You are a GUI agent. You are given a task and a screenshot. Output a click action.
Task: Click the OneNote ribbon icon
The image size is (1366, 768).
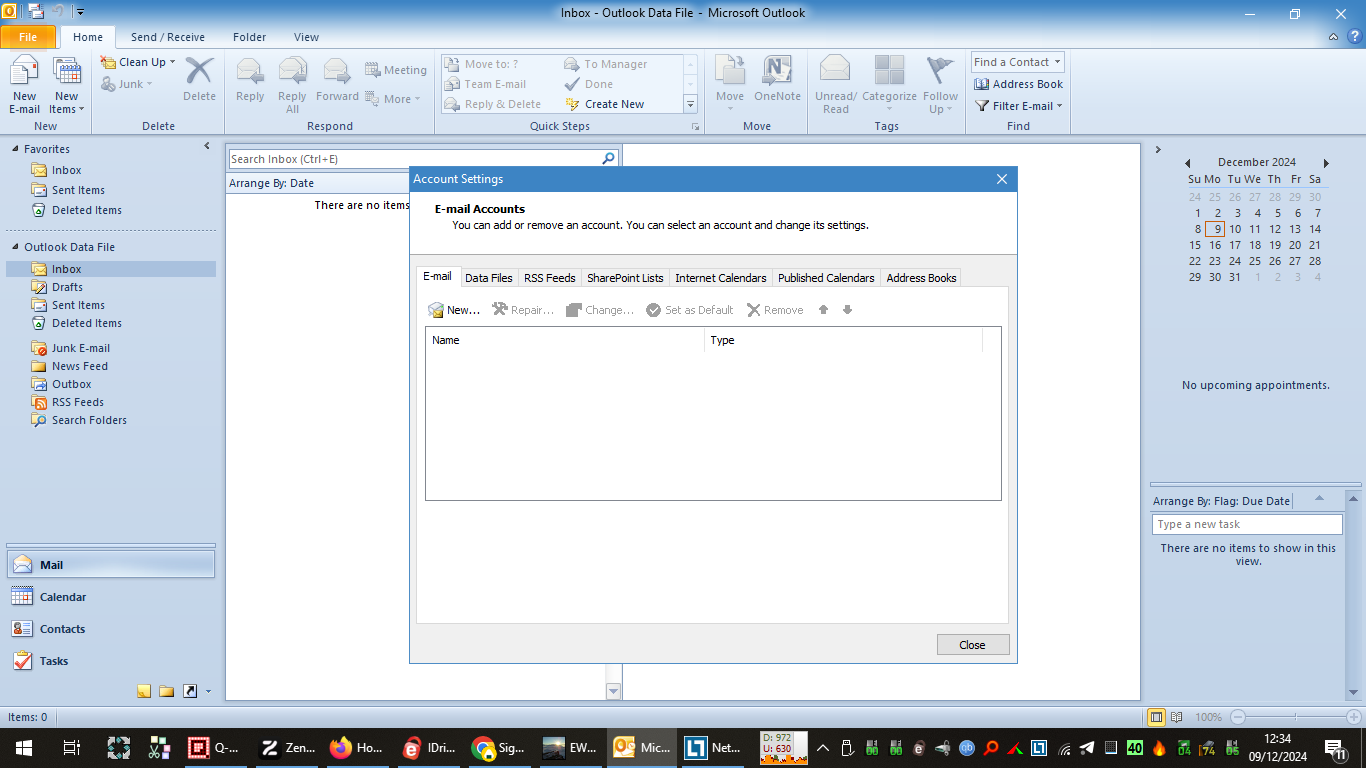pyautogui.click(x=777, y=79)
